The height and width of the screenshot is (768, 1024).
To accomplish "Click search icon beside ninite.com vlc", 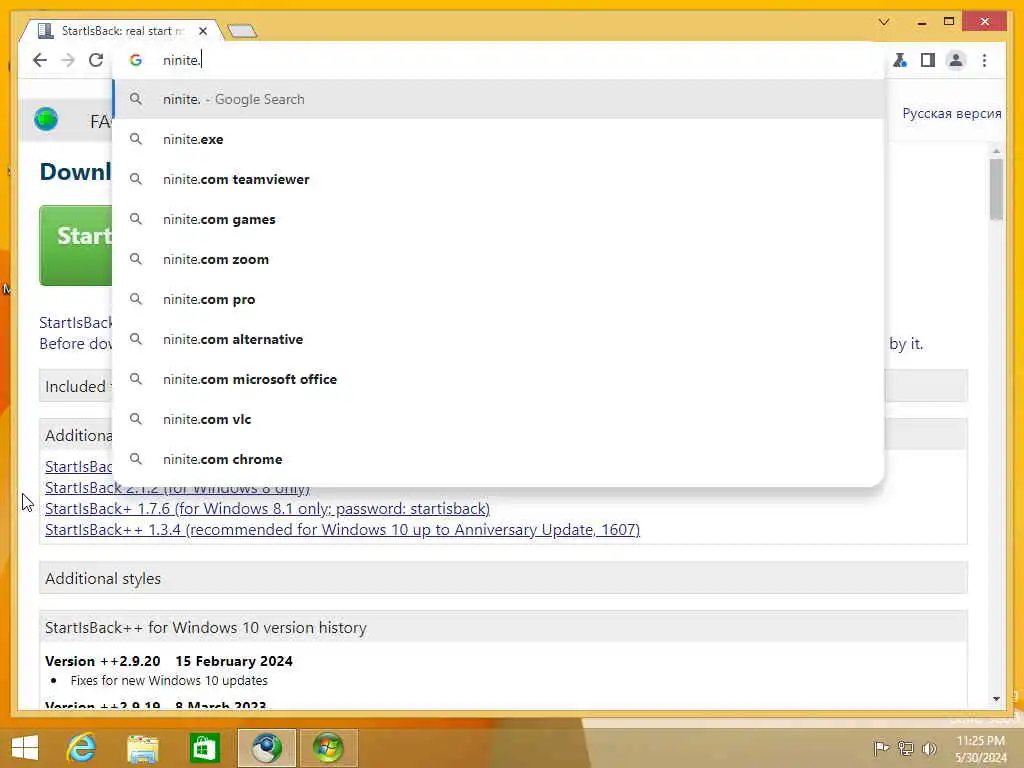I will [135, 419].
